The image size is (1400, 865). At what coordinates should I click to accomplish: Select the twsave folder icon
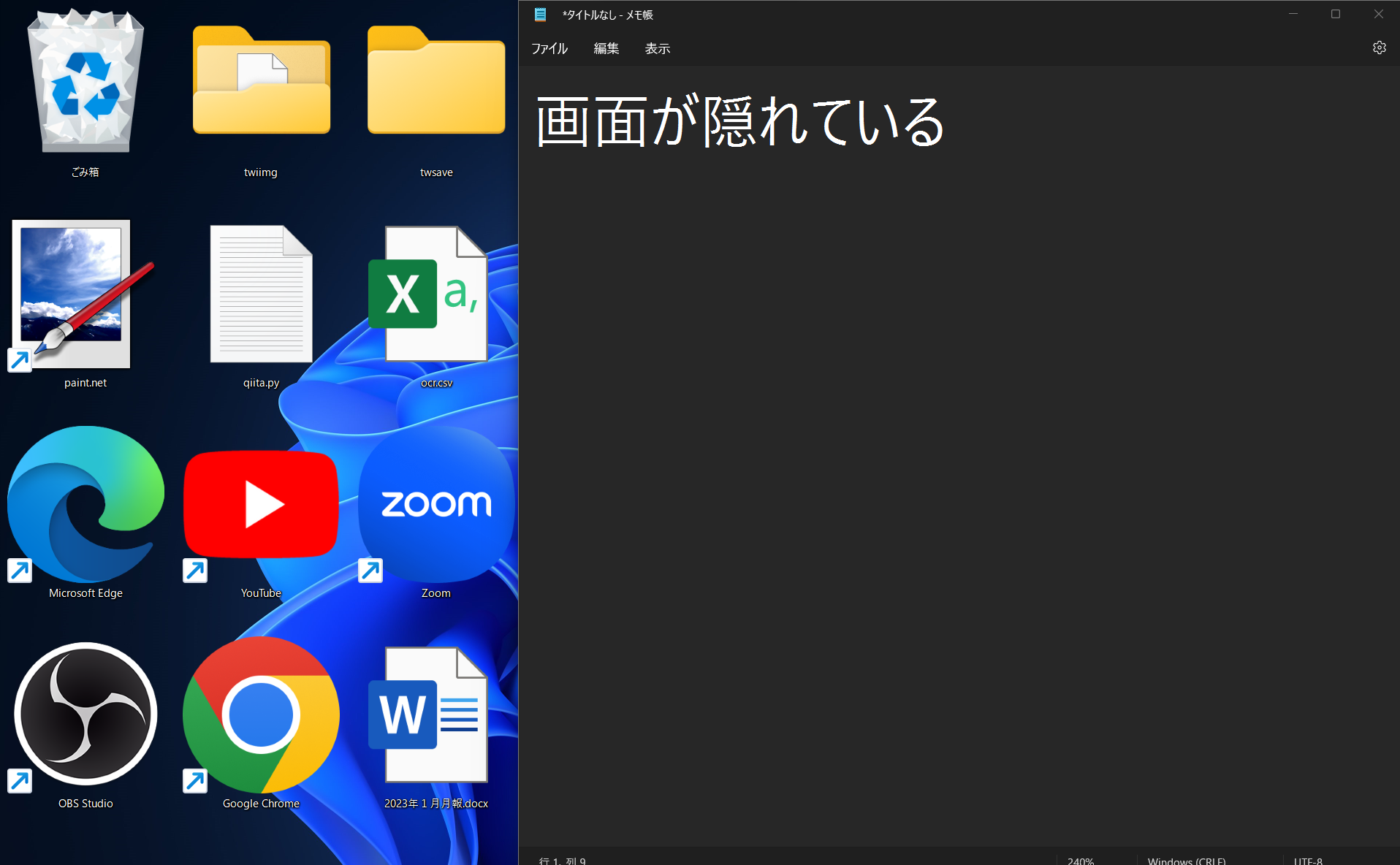point(436,80)
